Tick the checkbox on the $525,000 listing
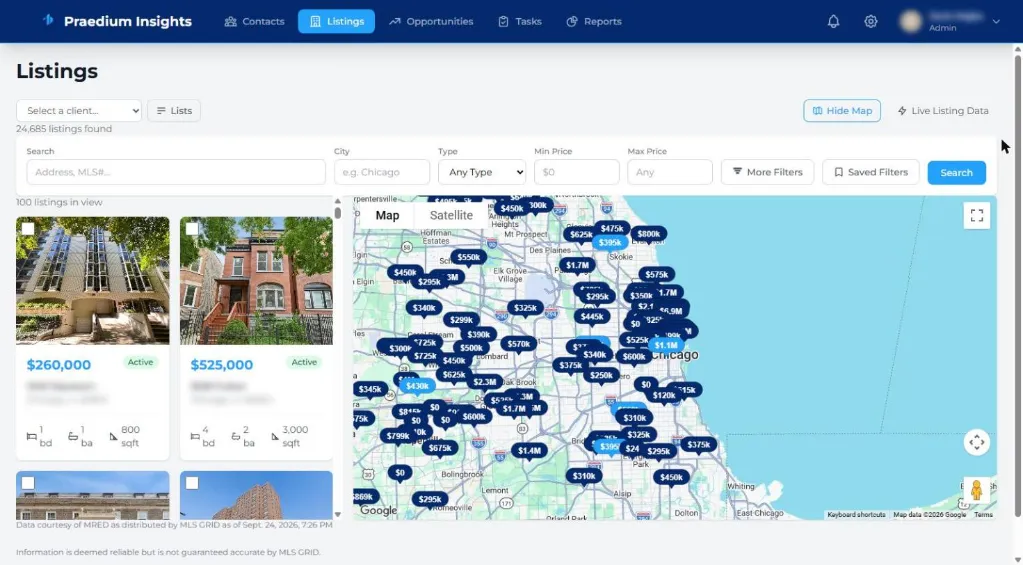 (x=192, y=228)
